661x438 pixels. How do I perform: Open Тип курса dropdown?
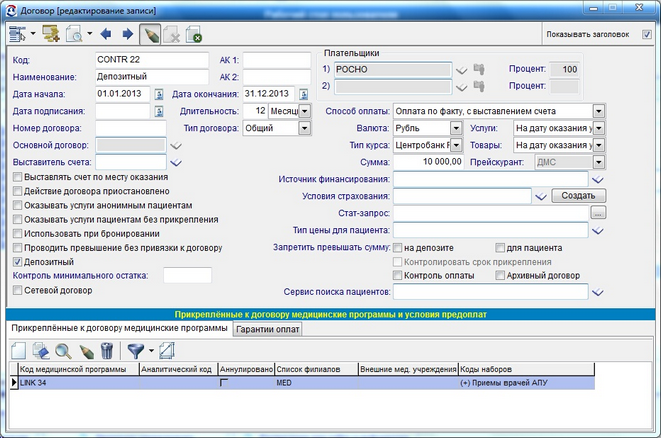click(456, 145)
